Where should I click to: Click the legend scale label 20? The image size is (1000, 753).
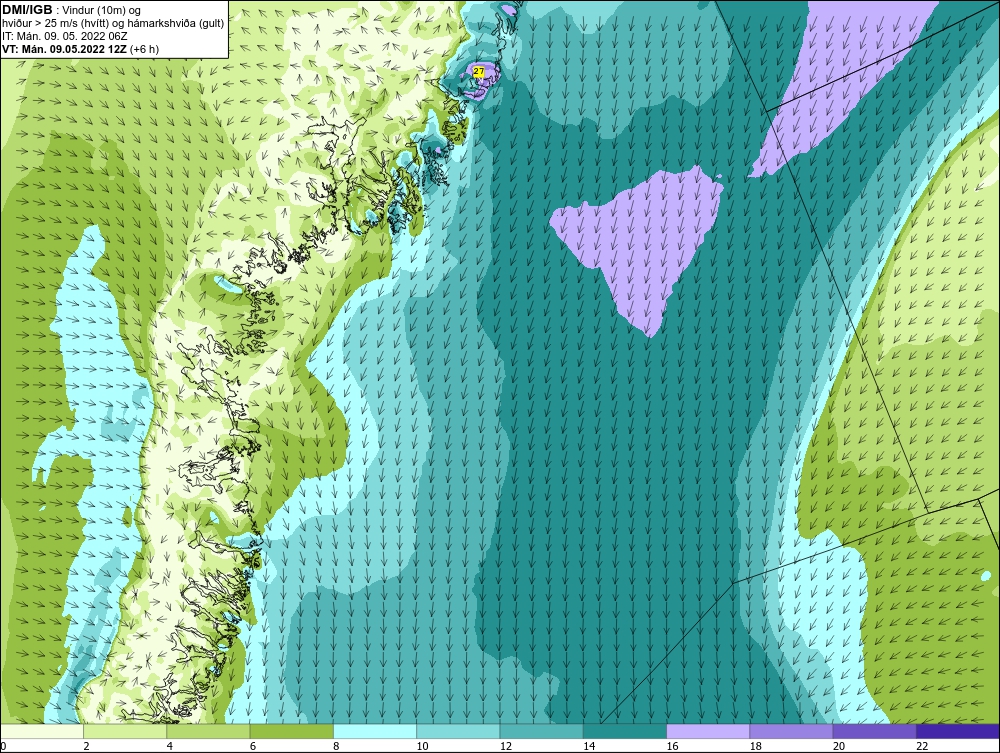pos(839,747)
